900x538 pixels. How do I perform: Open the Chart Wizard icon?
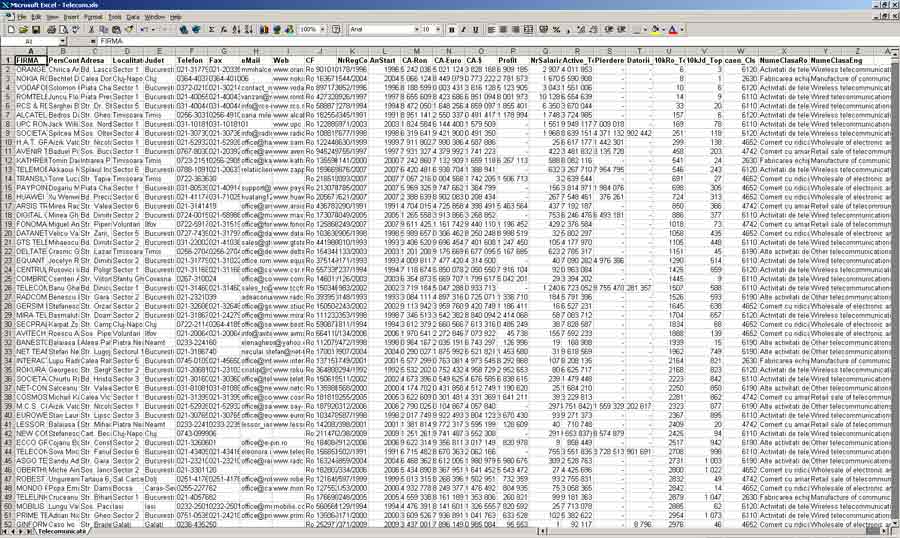tap(264, 30)
